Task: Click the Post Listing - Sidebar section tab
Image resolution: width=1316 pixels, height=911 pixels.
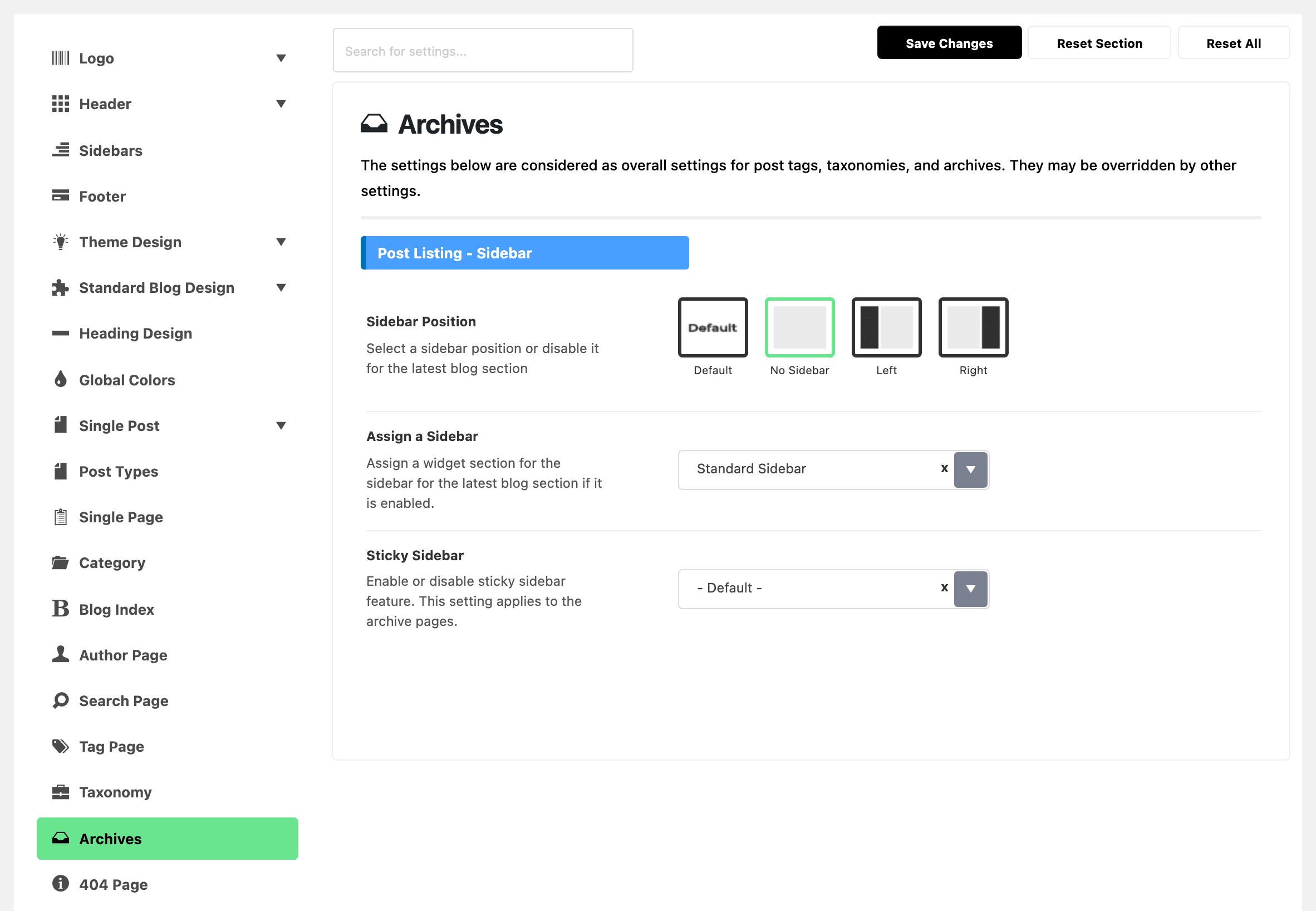Action: tap(524, 253)
